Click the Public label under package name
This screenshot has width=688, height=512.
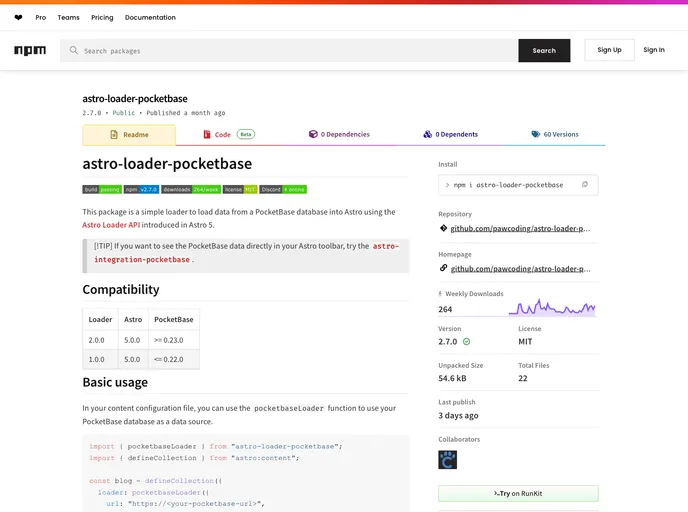[x=124, y=113]
